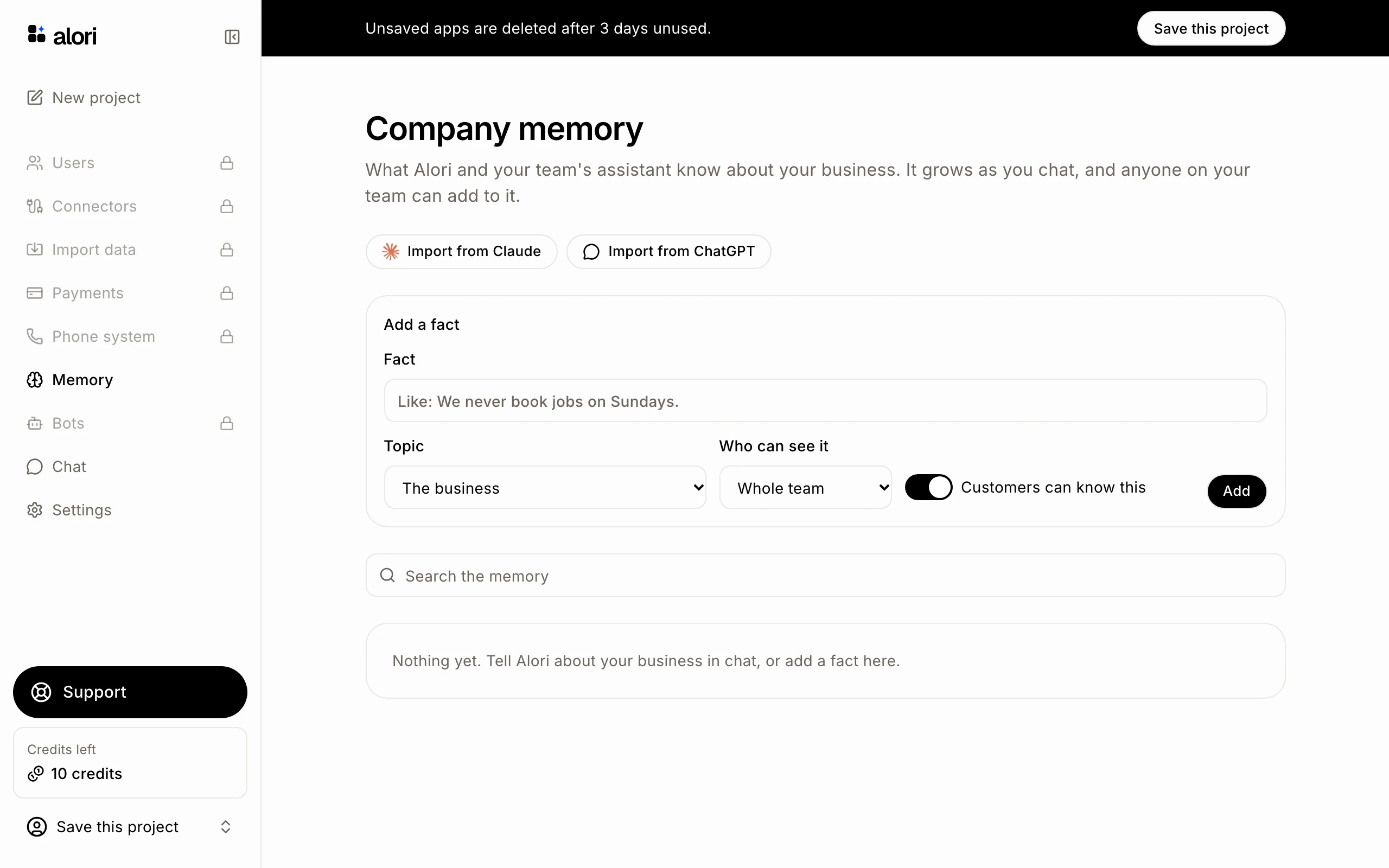This screenshot has width=1389, height=868.
Task: Click Save this project label in sidebar footer
Action: coord(118,827)
